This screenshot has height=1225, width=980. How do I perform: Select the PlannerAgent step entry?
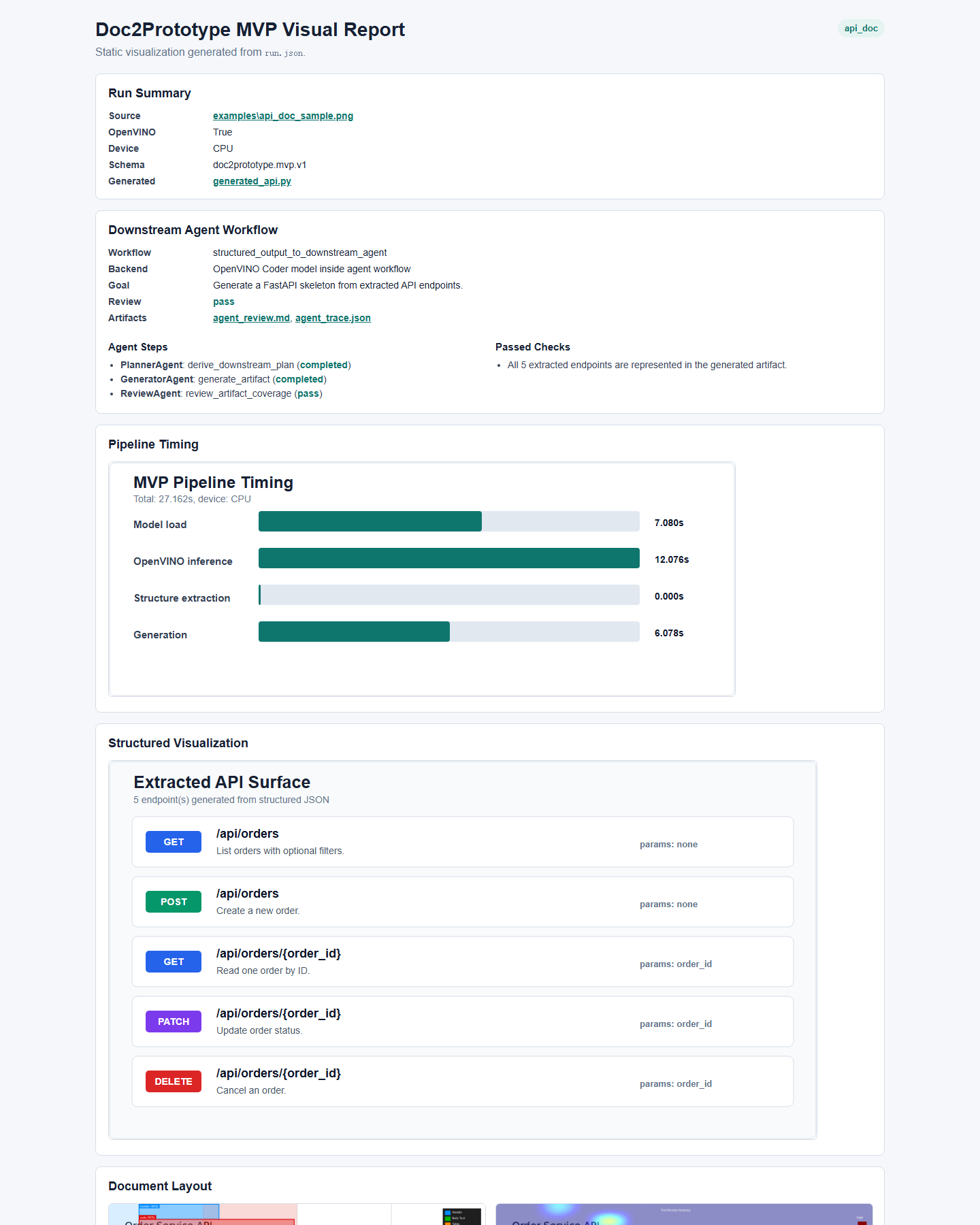pos(235,365)
